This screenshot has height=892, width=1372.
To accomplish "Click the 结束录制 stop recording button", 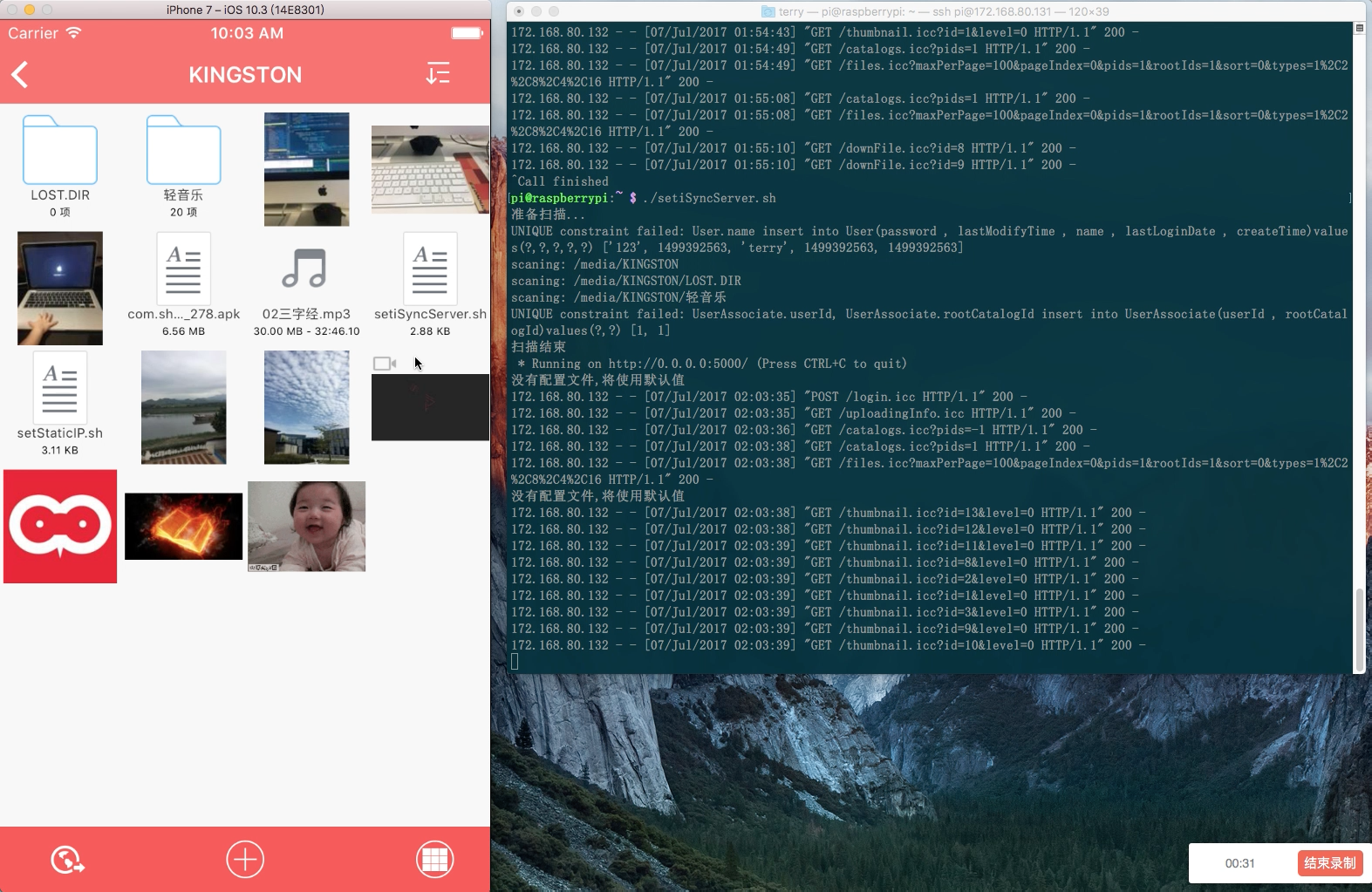I will pos(1329,863).
